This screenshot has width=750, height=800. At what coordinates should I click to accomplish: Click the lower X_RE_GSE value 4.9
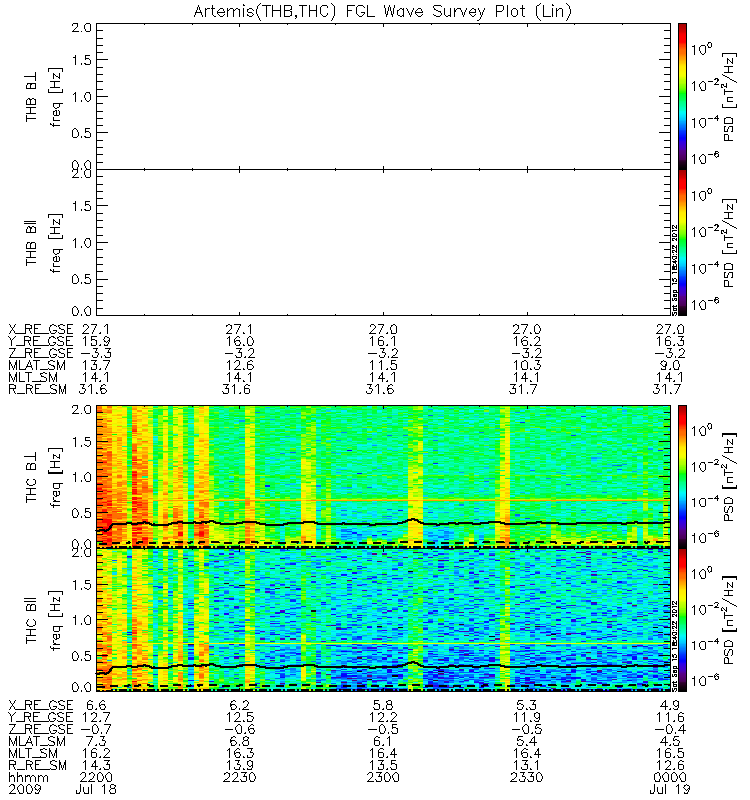click(670, 705)
